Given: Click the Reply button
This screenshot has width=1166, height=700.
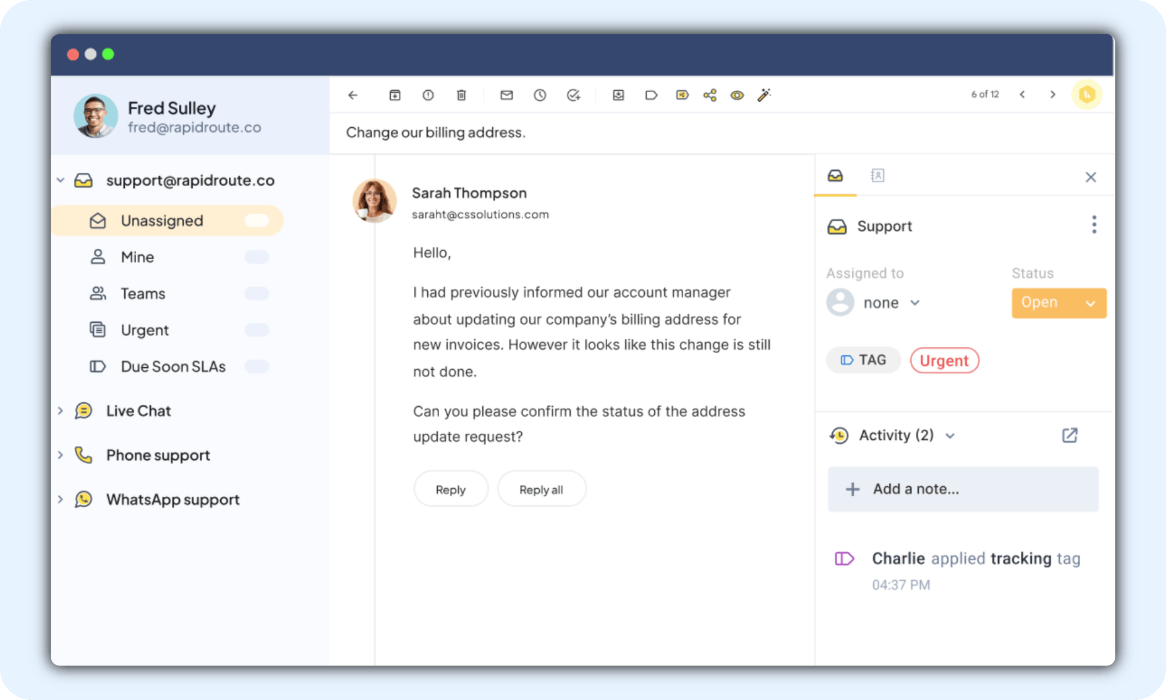Looking at the screenshot, I should pos(451,489).
